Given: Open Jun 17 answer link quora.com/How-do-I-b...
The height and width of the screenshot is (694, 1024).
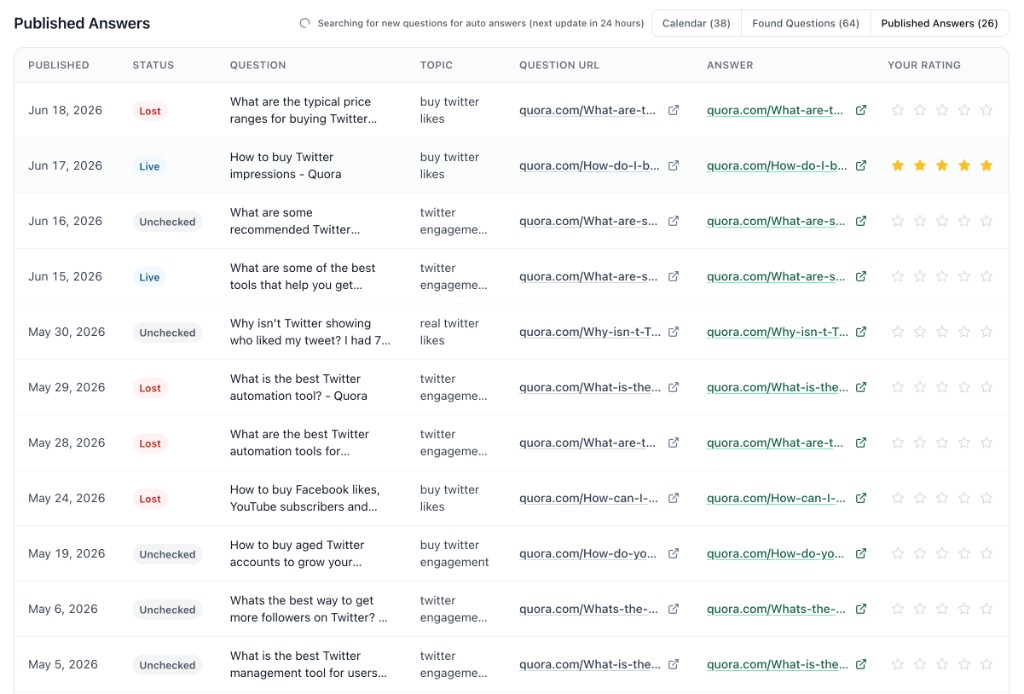Looking at the screenshot, I should pos(776,166).
